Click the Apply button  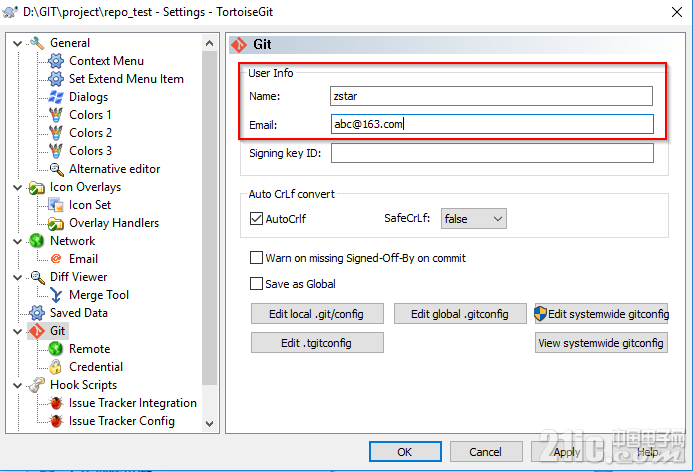[567, 452]
